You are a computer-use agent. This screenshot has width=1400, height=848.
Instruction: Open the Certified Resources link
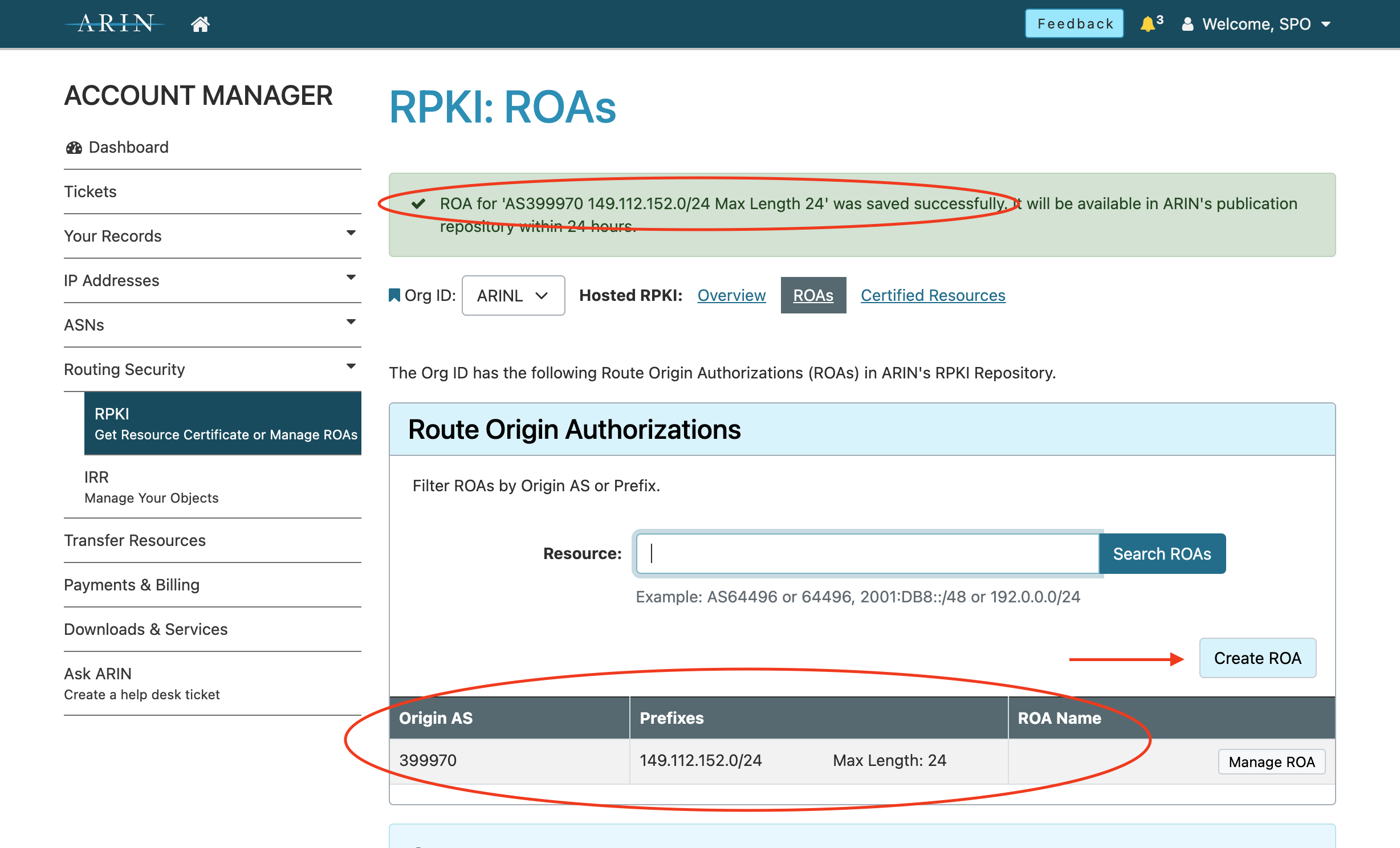tap(933, 295)
